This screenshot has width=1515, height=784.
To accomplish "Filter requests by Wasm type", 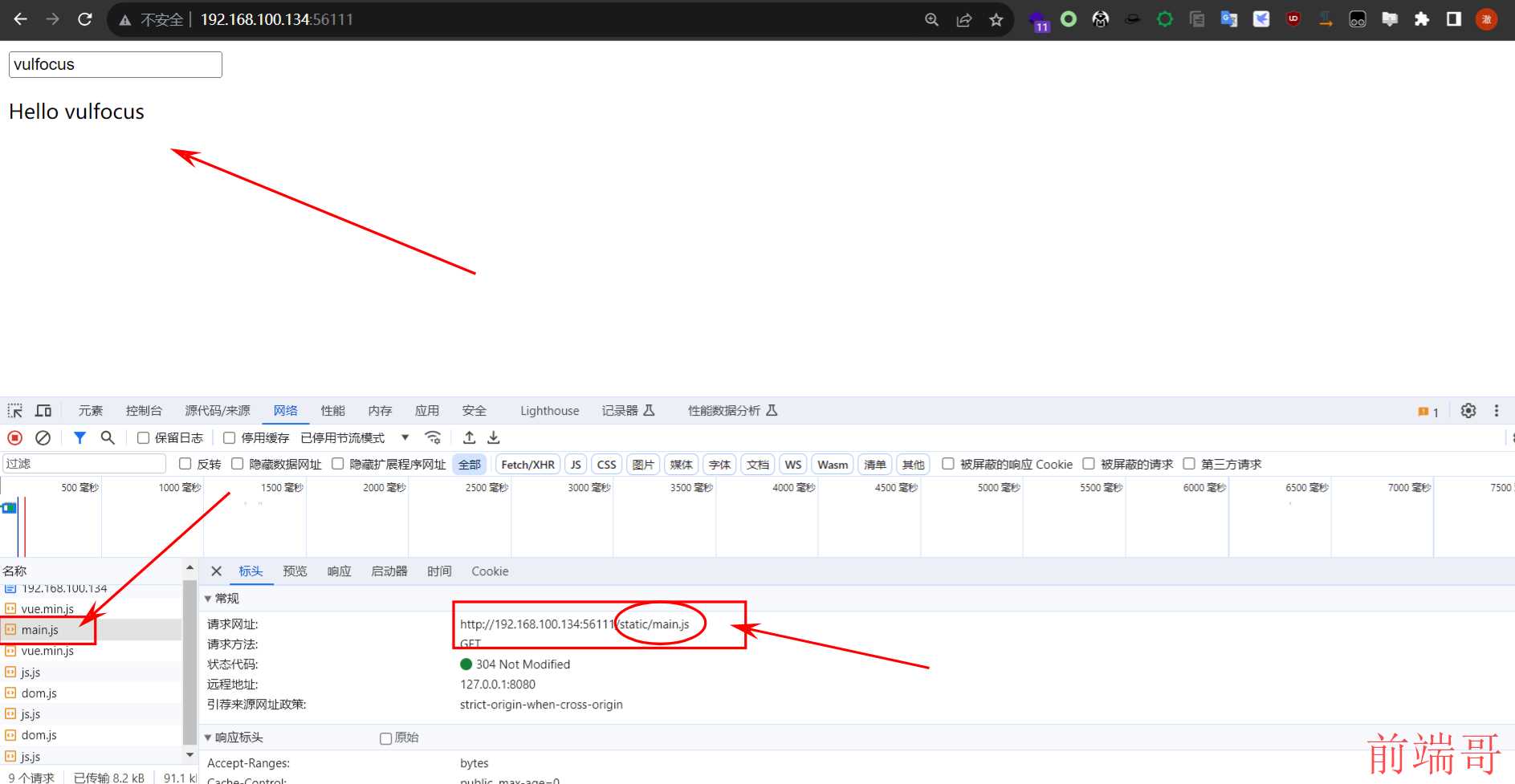I will pyautogui.click(x=833, y=465).
